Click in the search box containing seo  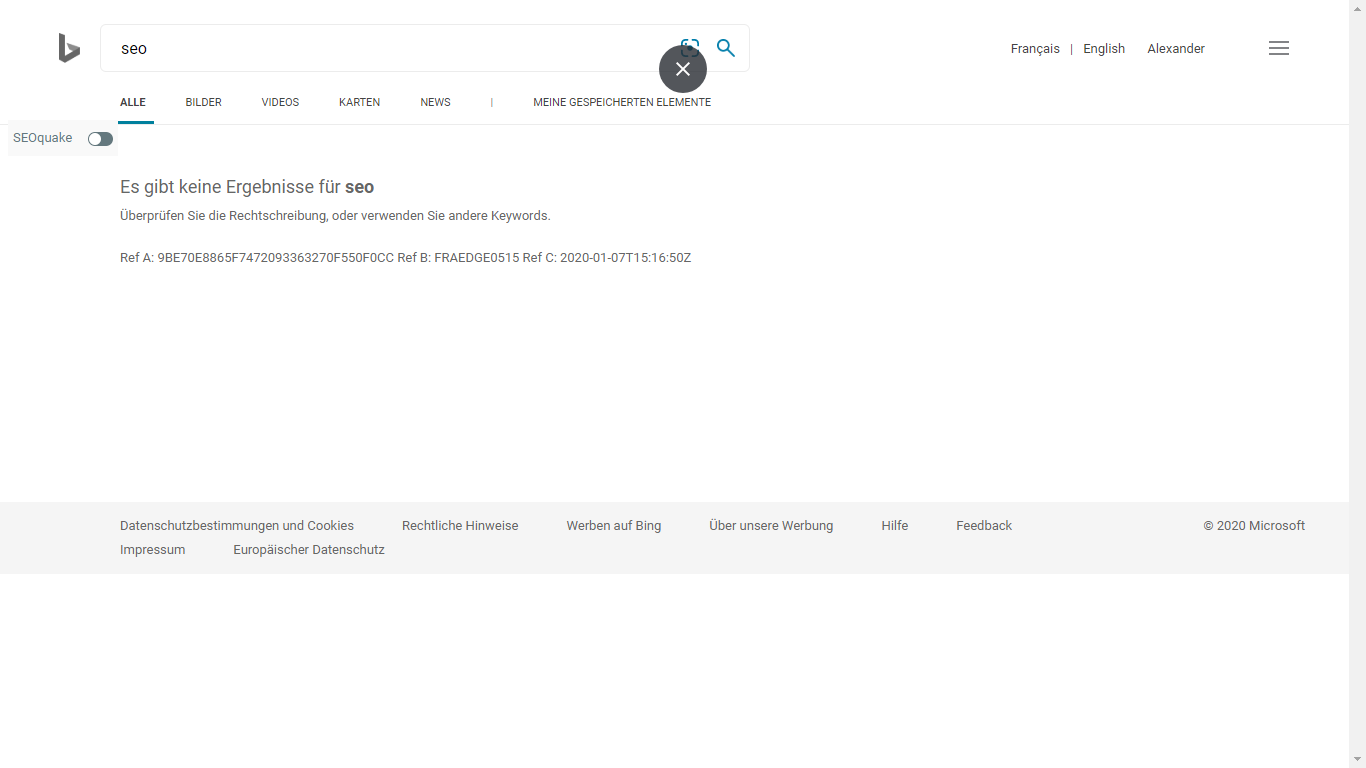(x=390, y=48)
